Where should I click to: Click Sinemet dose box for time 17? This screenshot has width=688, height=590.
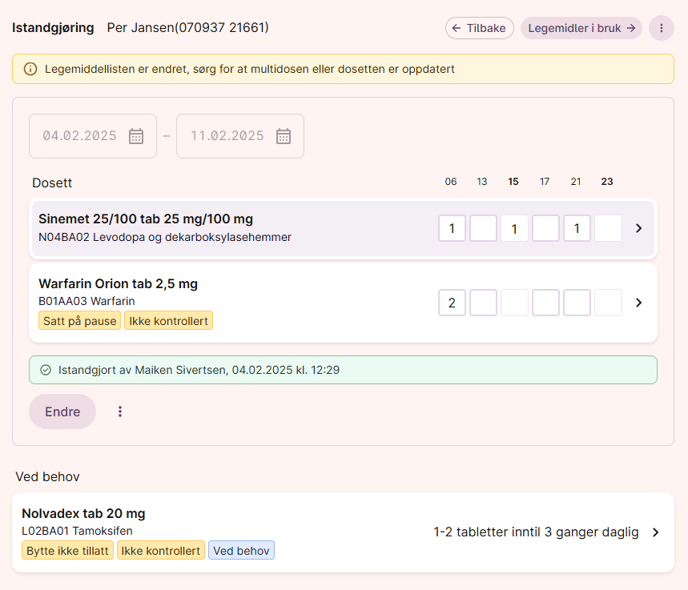(x=545, y=228)
